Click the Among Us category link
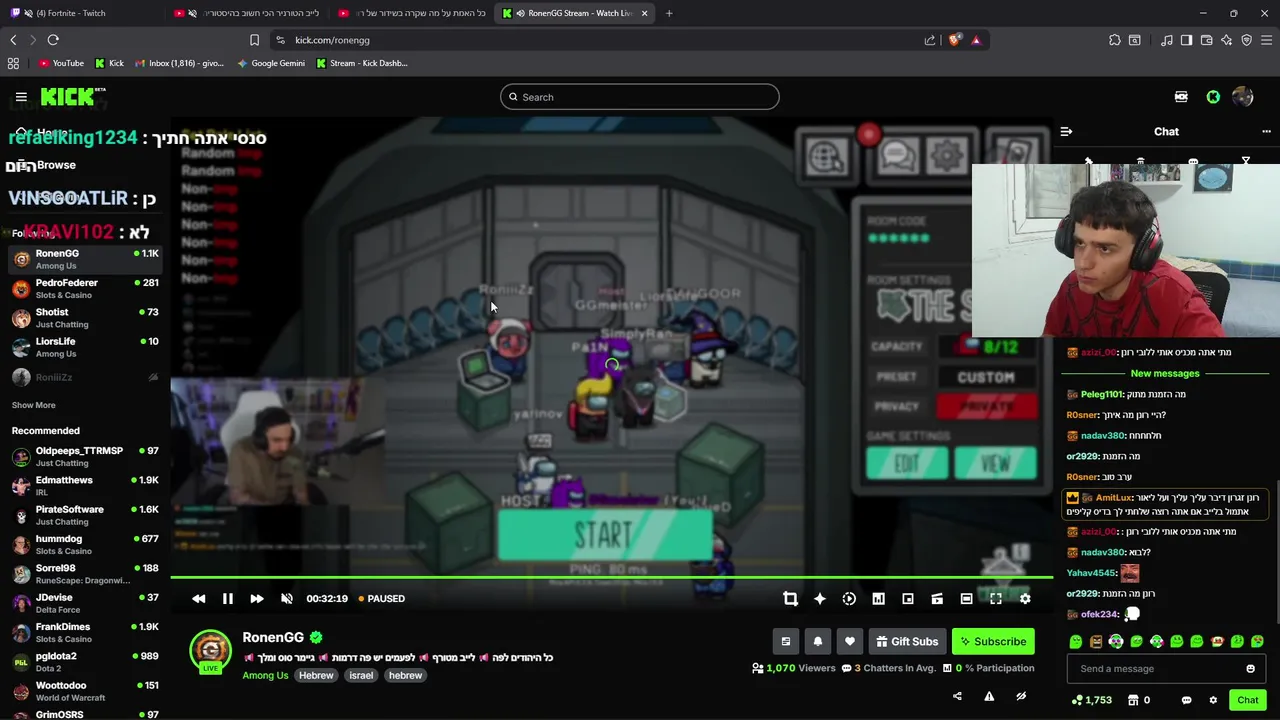The image size is (1280, 720). pos(265,675)
